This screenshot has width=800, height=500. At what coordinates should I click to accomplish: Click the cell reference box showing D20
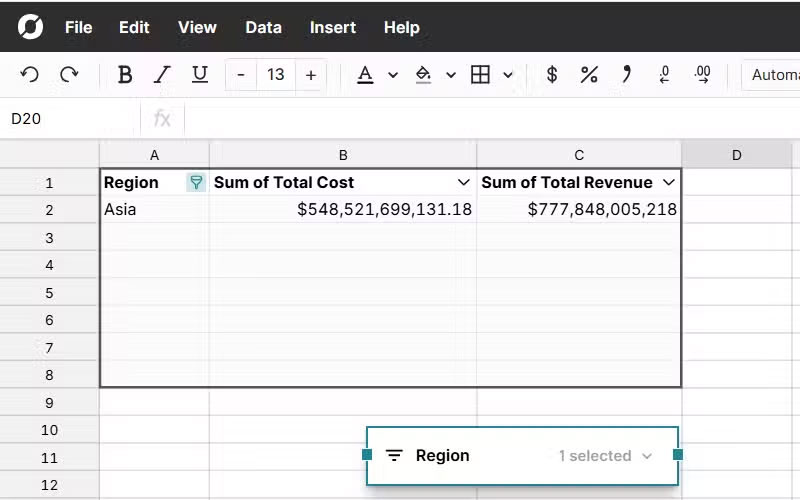(x=70, y=118)
